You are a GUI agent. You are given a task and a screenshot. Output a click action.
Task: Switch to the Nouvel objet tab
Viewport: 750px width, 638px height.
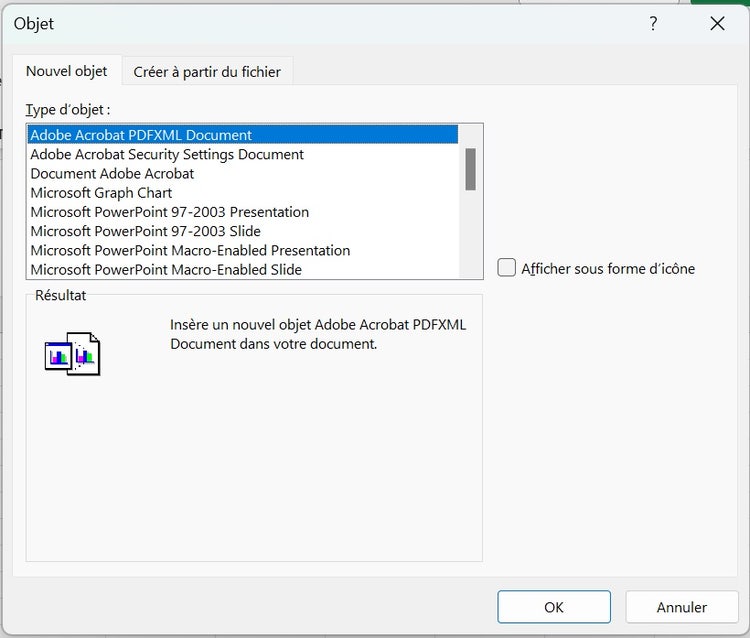(x=66, y=71)
